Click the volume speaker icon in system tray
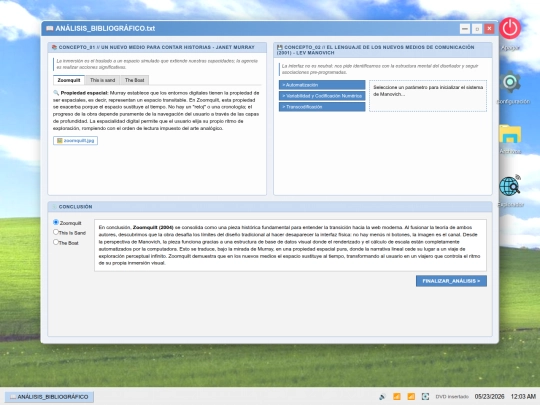This screenshot has height=405, width=540. point(382,397)
